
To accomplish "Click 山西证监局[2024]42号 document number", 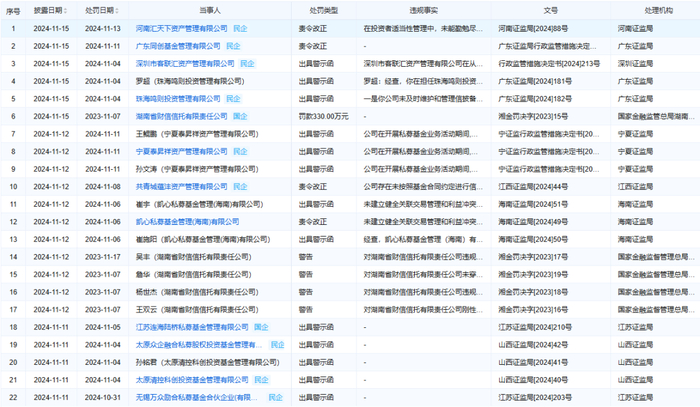I will click(533, 345).
